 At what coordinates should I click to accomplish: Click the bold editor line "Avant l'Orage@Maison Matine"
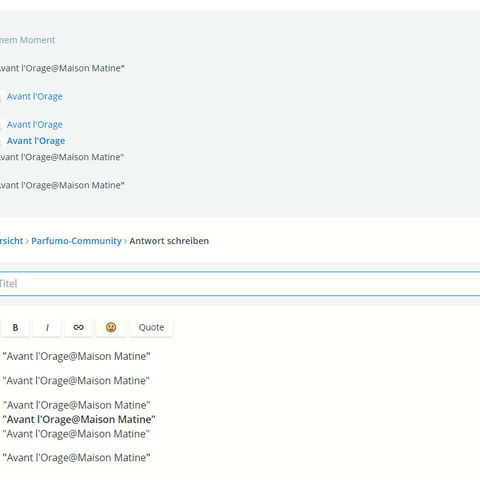coord(79,419)
